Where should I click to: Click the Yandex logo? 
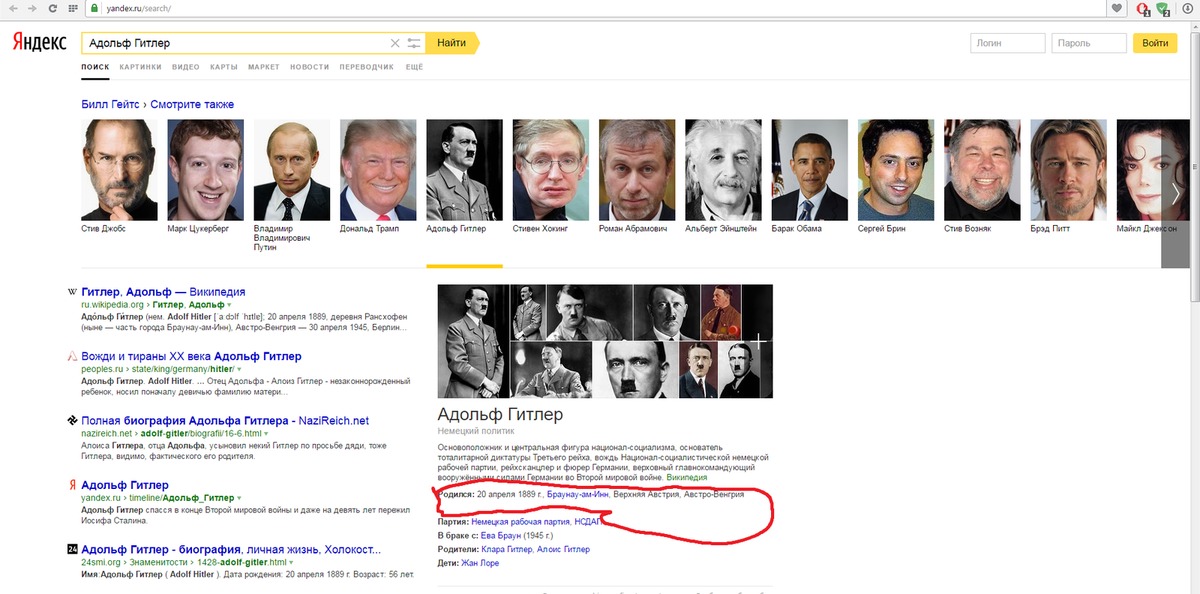38,43
